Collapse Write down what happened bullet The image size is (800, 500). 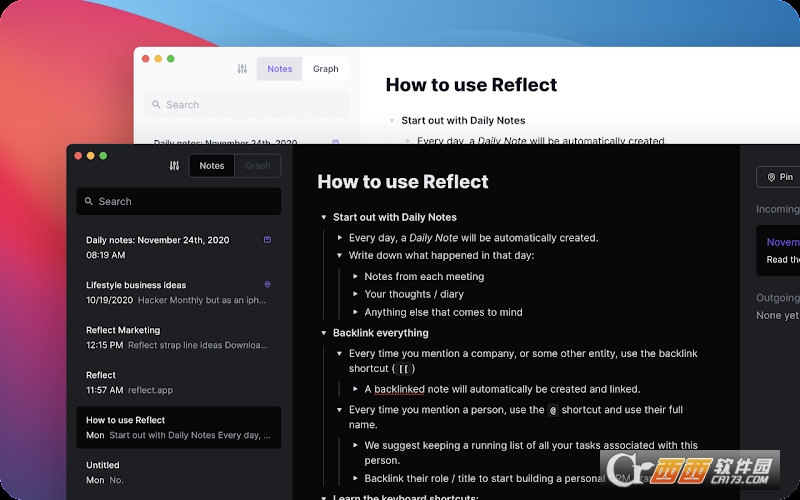339,255
